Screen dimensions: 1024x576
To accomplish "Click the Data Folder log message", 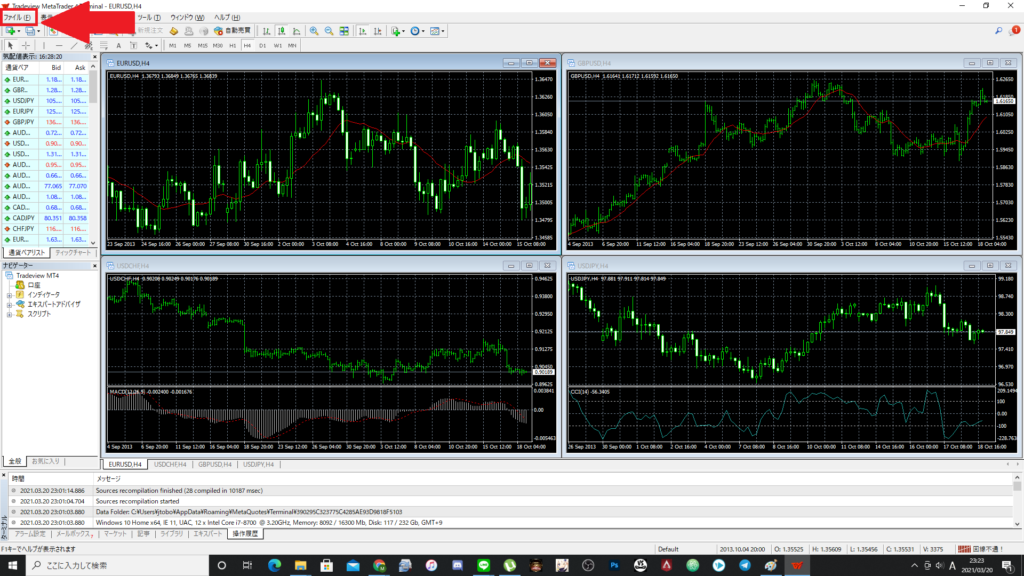I will coord(249,512).
